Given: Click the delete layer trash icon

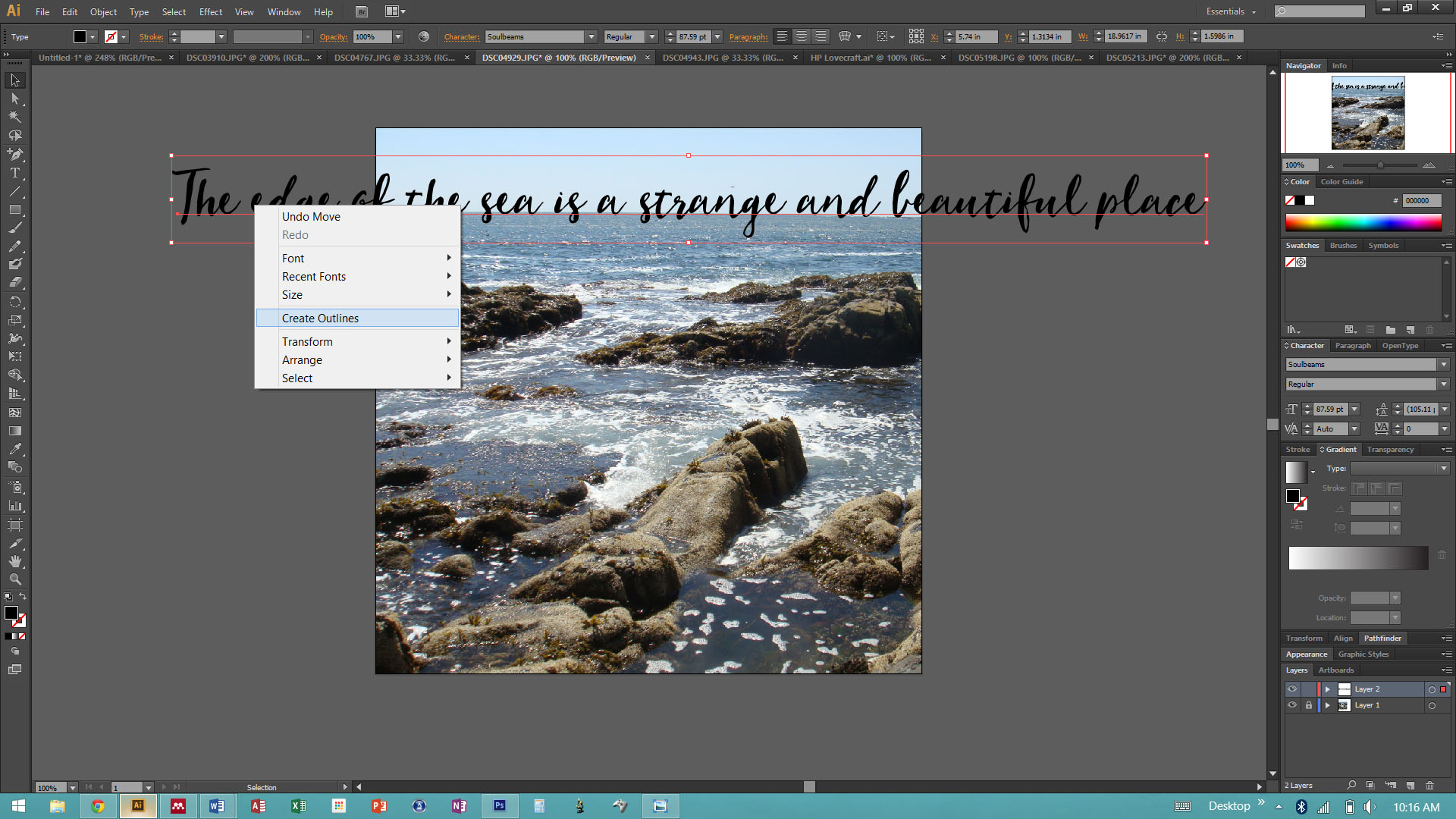Looking at the screenshot, I should click(x=1429, y=785).
